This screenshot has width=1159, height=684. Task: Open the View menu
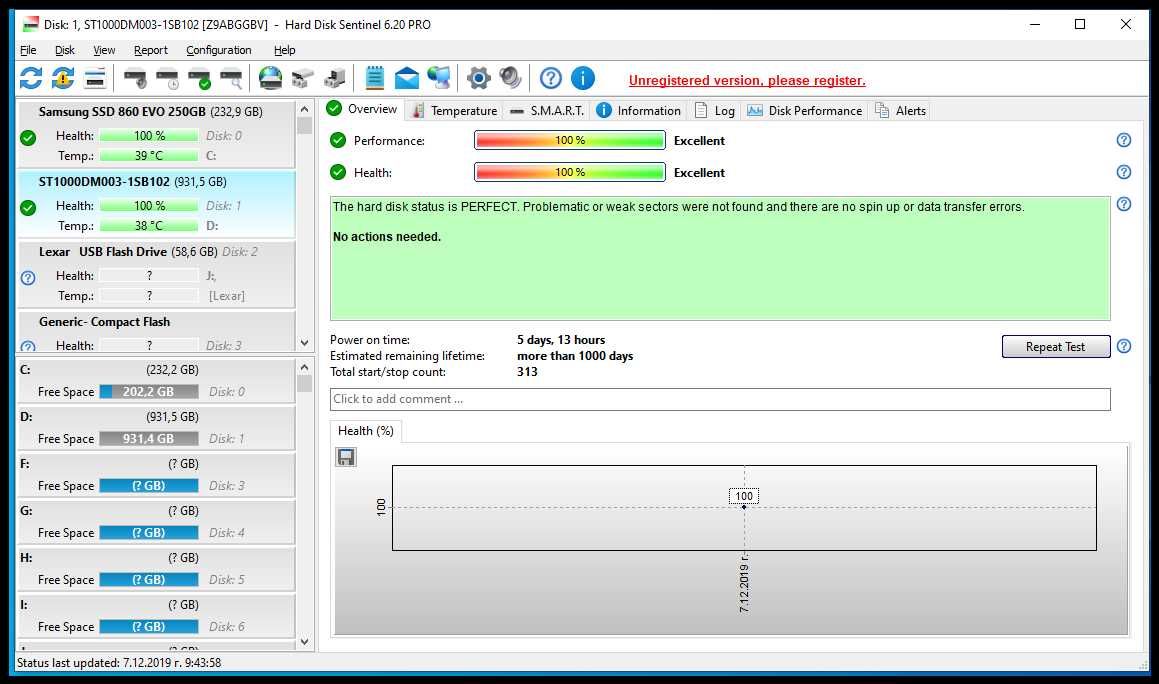point(104,50)
